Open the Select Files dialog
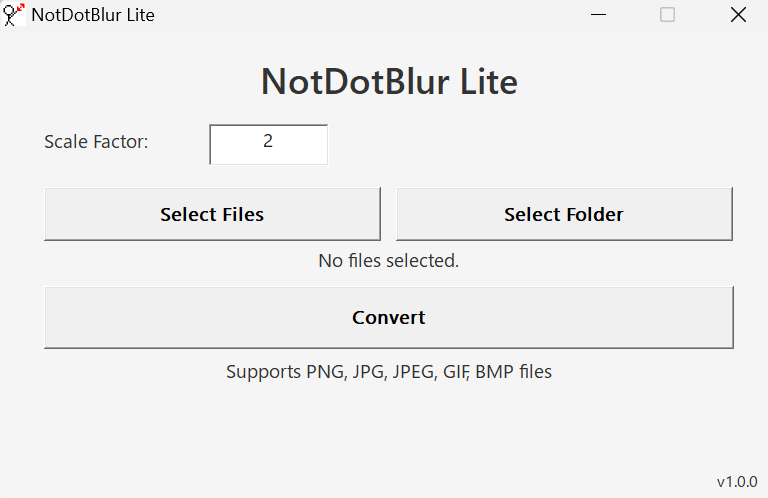Screen dimensions: 768x498 point(212,214)
